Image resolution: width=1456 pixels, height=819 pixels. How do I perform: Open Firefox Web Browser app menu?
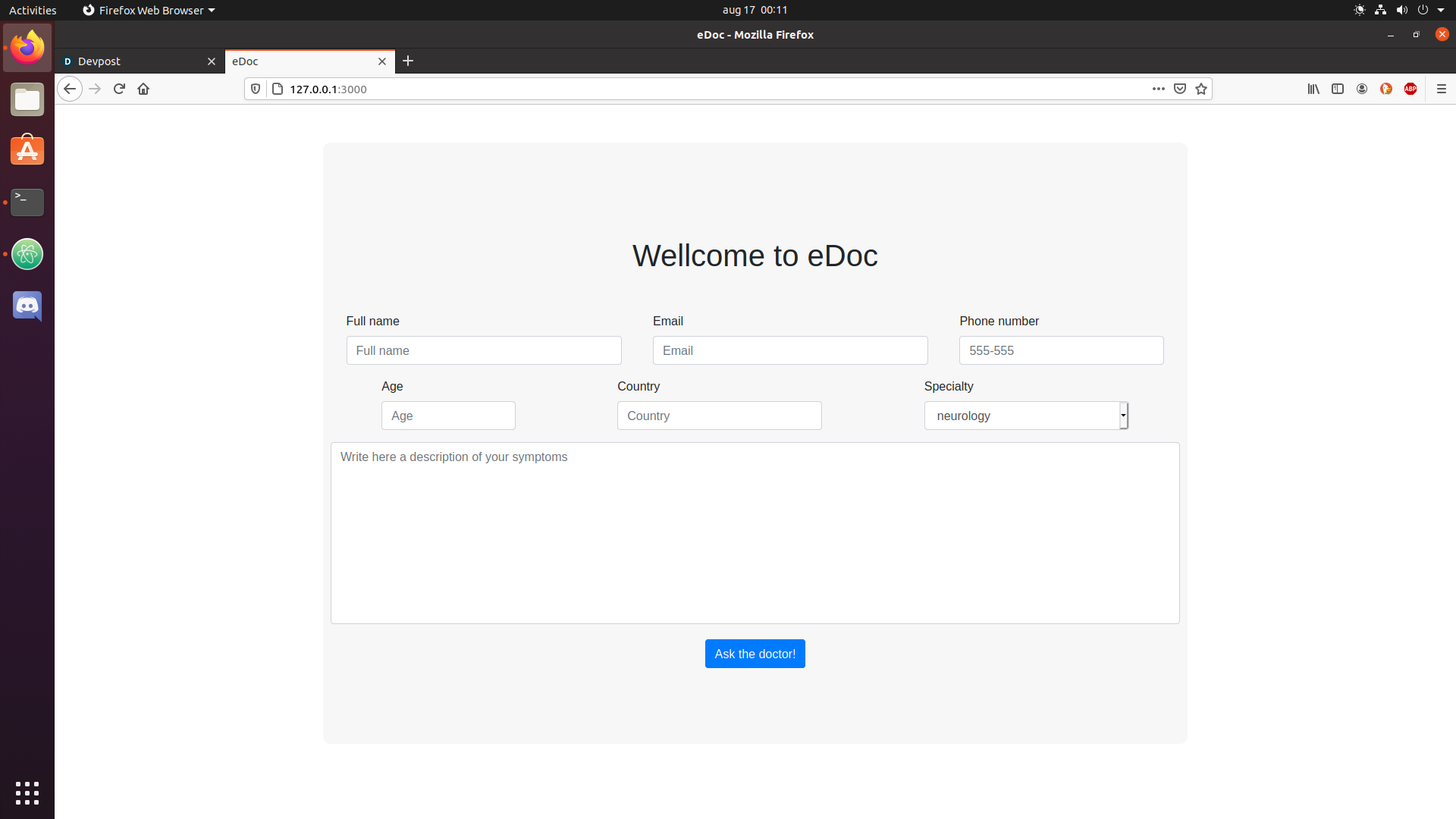click(149, 10)
